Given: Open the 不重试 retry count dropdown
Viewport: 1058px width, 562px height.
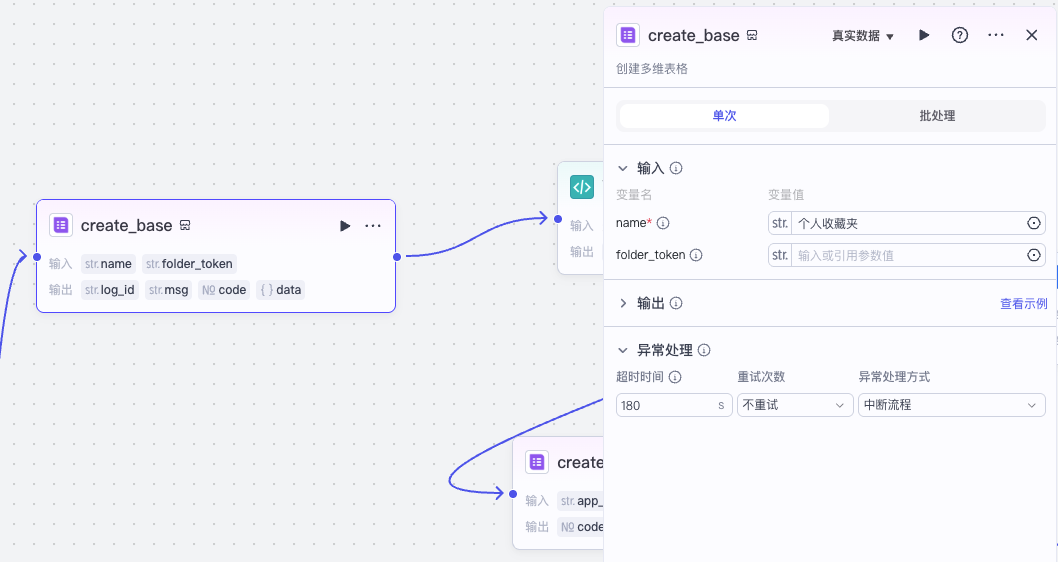Looking at the screenshot, I should (795, 405).
